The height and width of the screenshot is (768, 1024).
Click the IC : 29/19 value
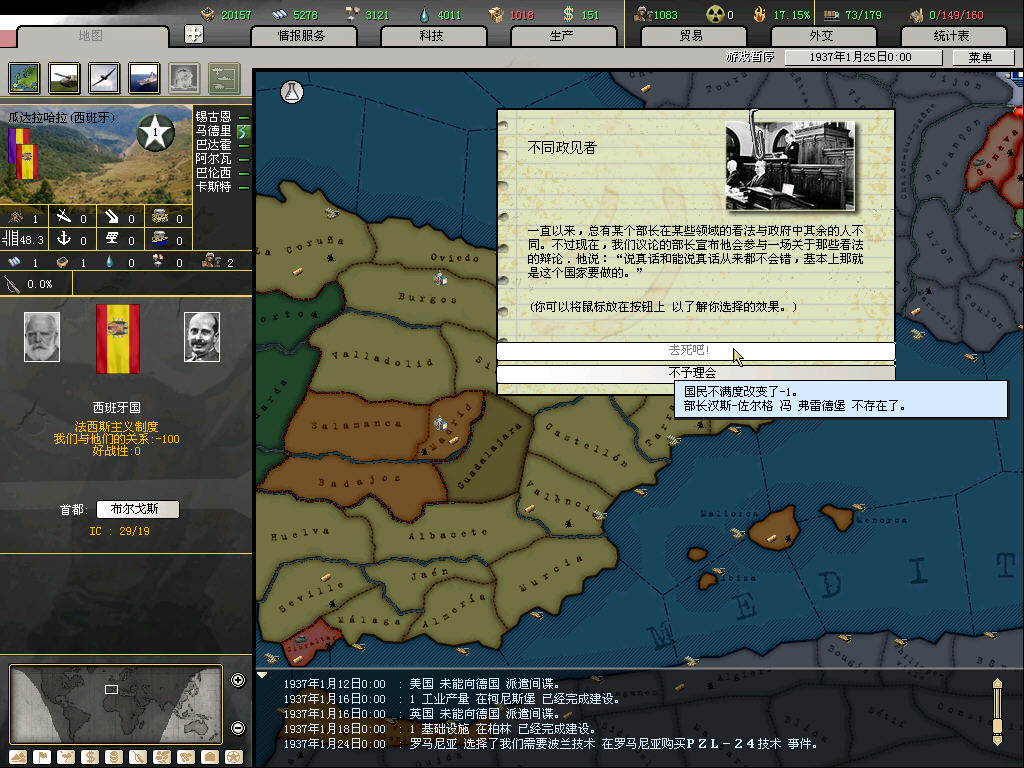(x=120, y=531)
